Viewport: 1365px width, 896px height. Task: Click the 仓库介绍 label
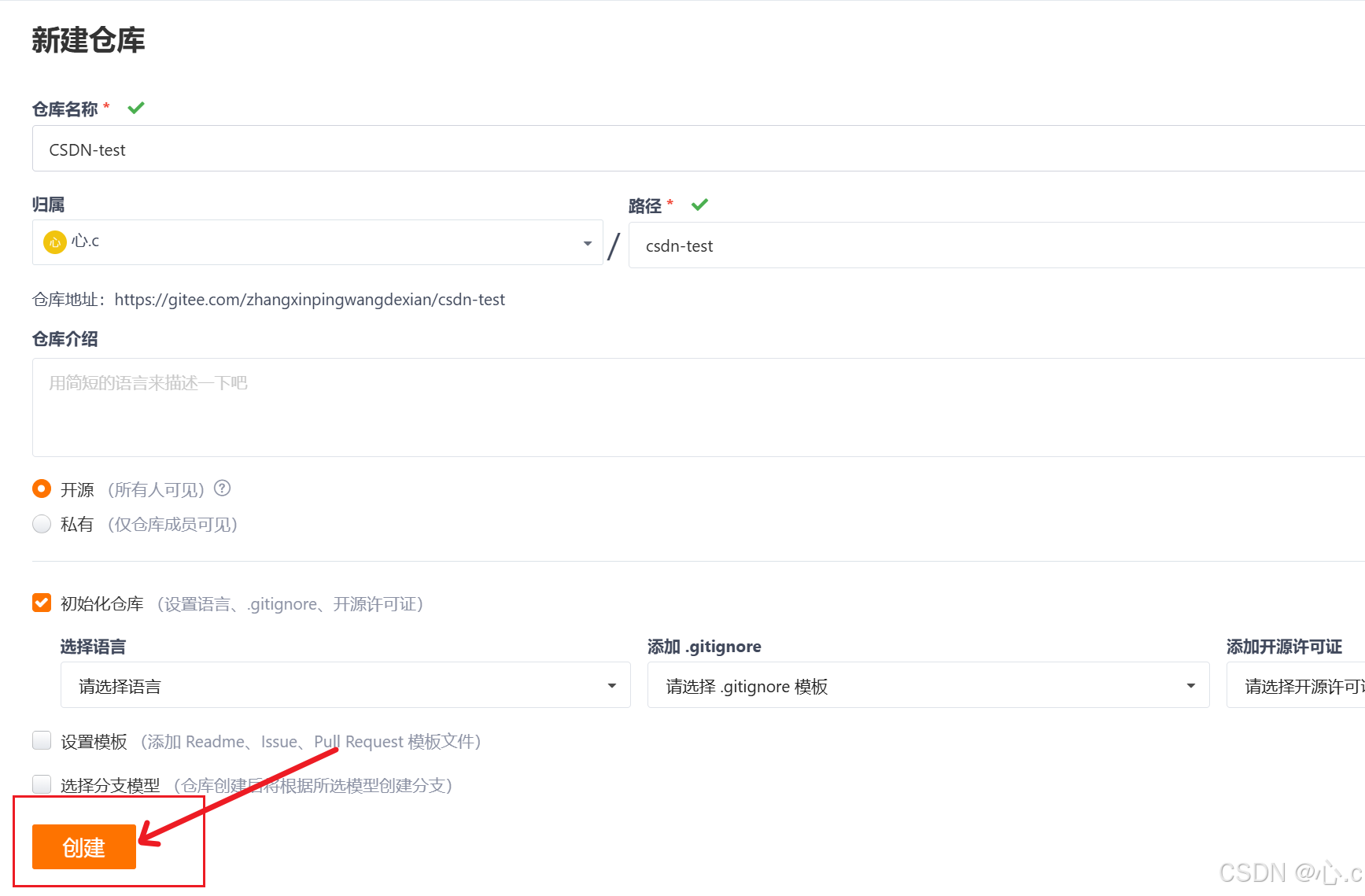(x=65, y=339)
